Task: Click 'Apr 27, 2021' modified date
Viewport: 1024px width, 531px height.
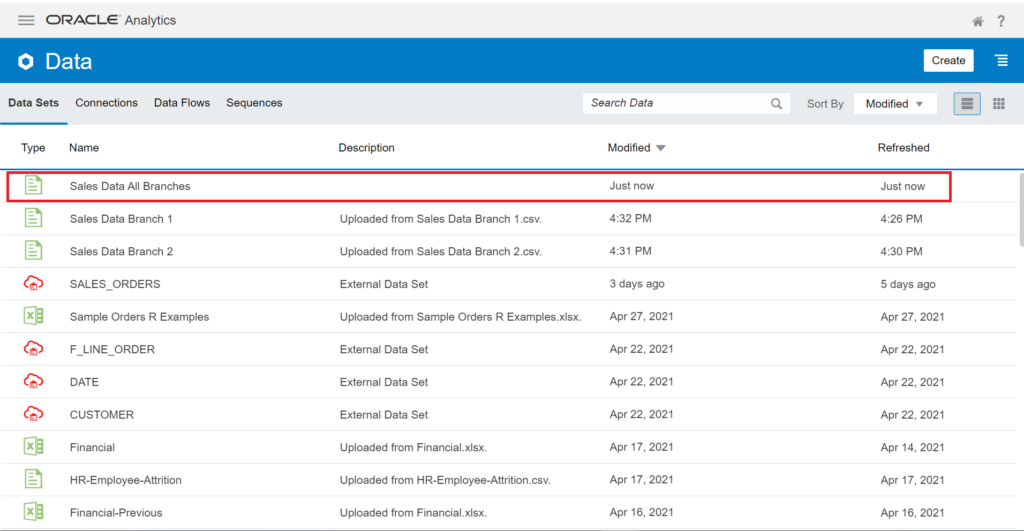Action: (x=641, y=316)
